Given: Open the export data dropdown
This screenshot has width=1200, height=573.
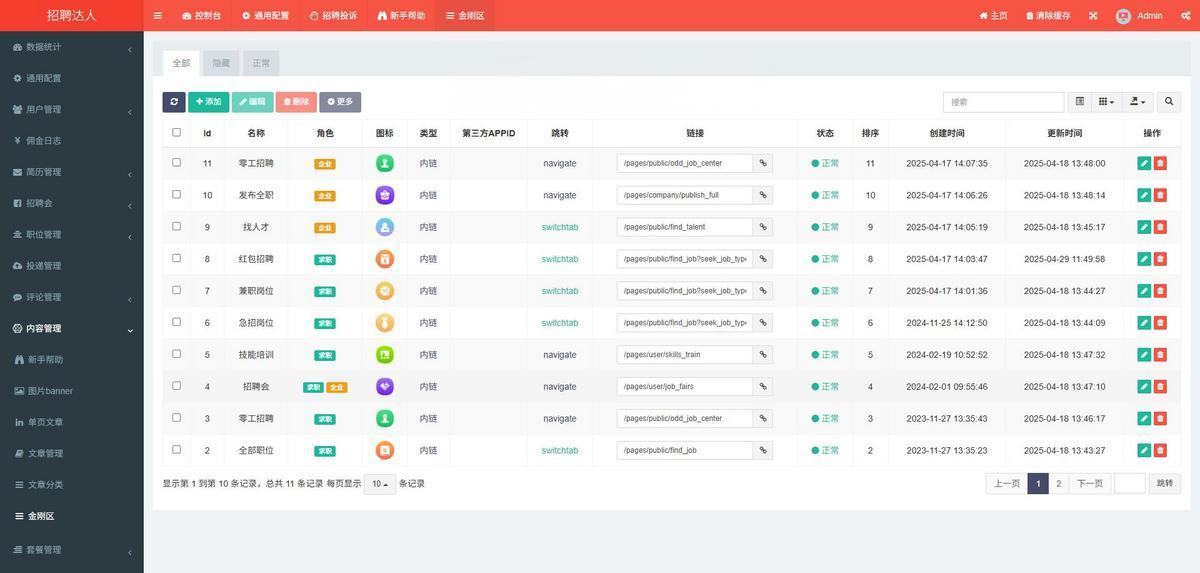Looking at the screenshot, I should pos(1138,102).
